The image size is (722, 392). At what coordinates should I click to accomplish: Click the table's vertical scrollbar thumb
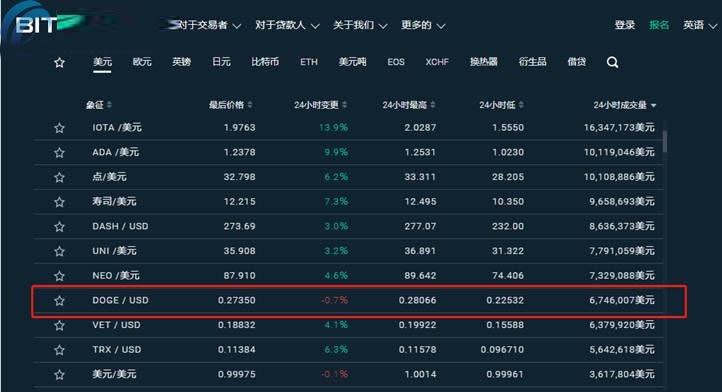(x=664, y=141)
